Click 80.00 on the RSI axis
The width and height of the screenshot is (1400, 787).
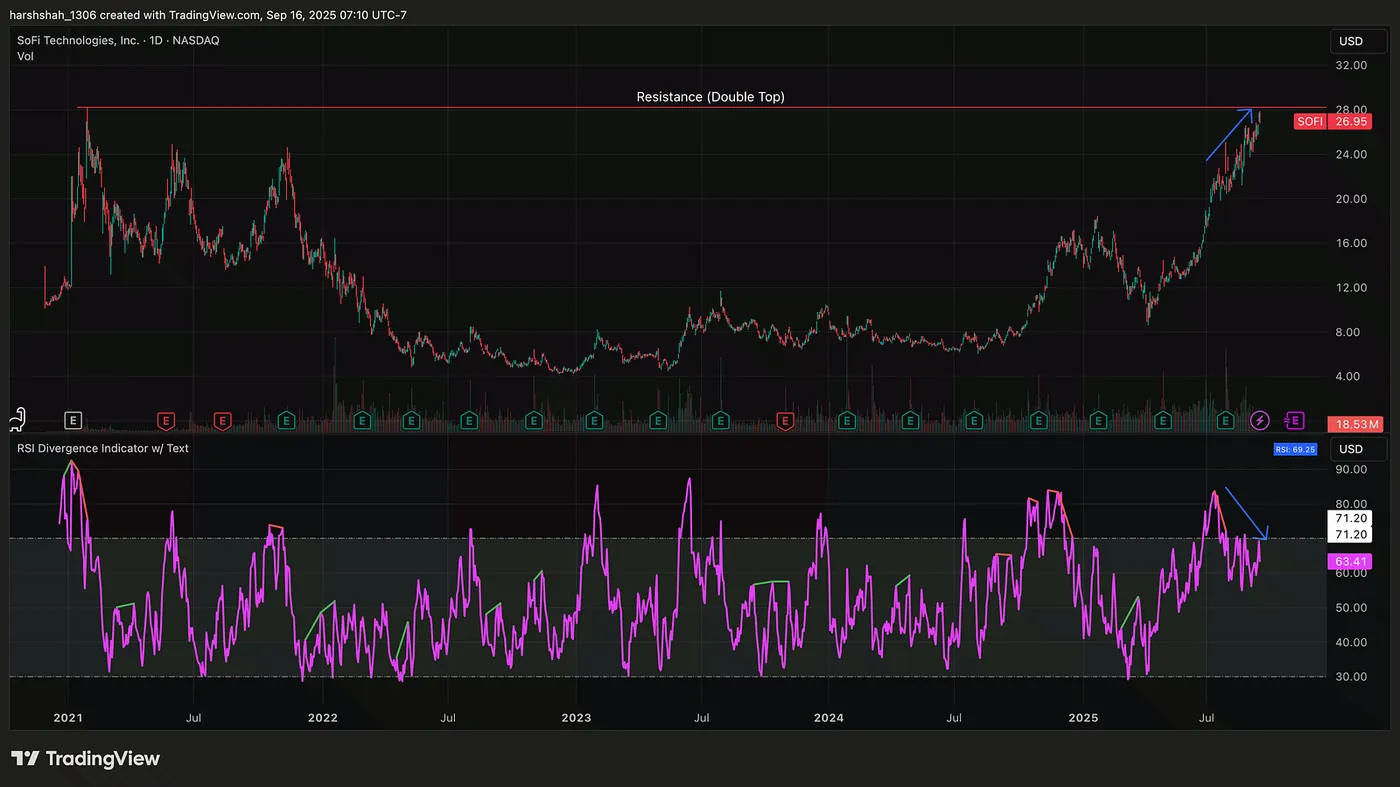click(1352, 504)
